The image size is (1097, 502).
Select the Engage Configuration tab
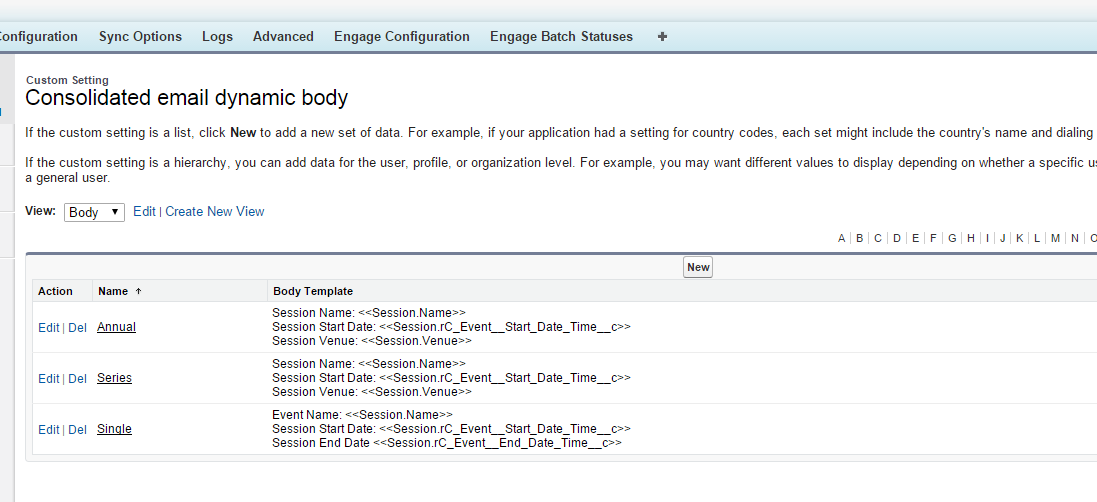tap(401, 37)
